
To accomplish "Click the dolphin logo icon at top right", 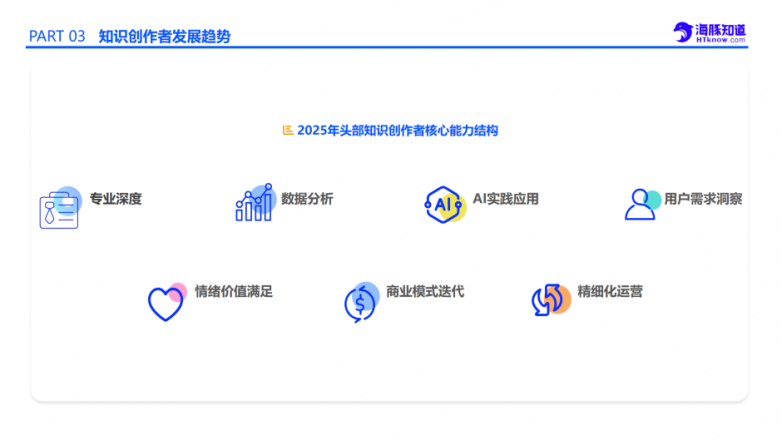I will [684, 33].
